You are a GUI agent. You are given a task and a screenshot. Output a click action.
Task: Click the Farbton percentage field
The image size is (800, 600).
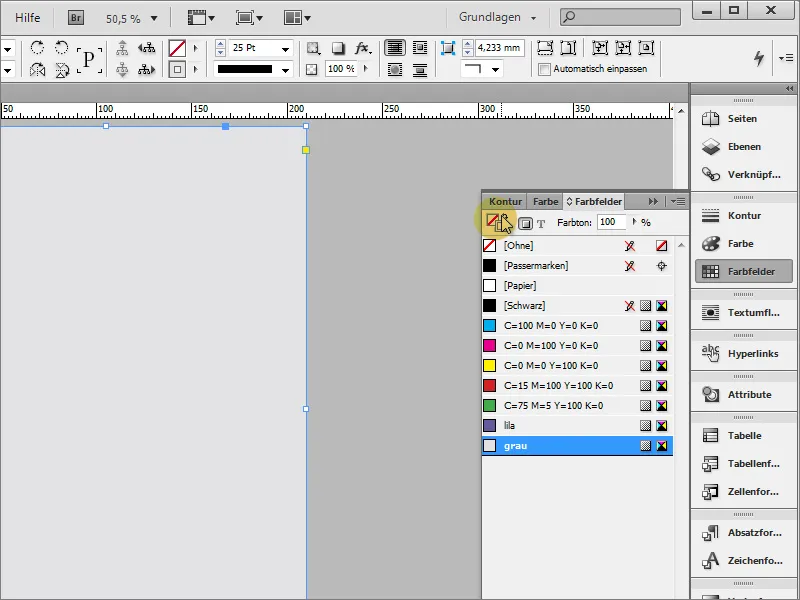(611, 222)
